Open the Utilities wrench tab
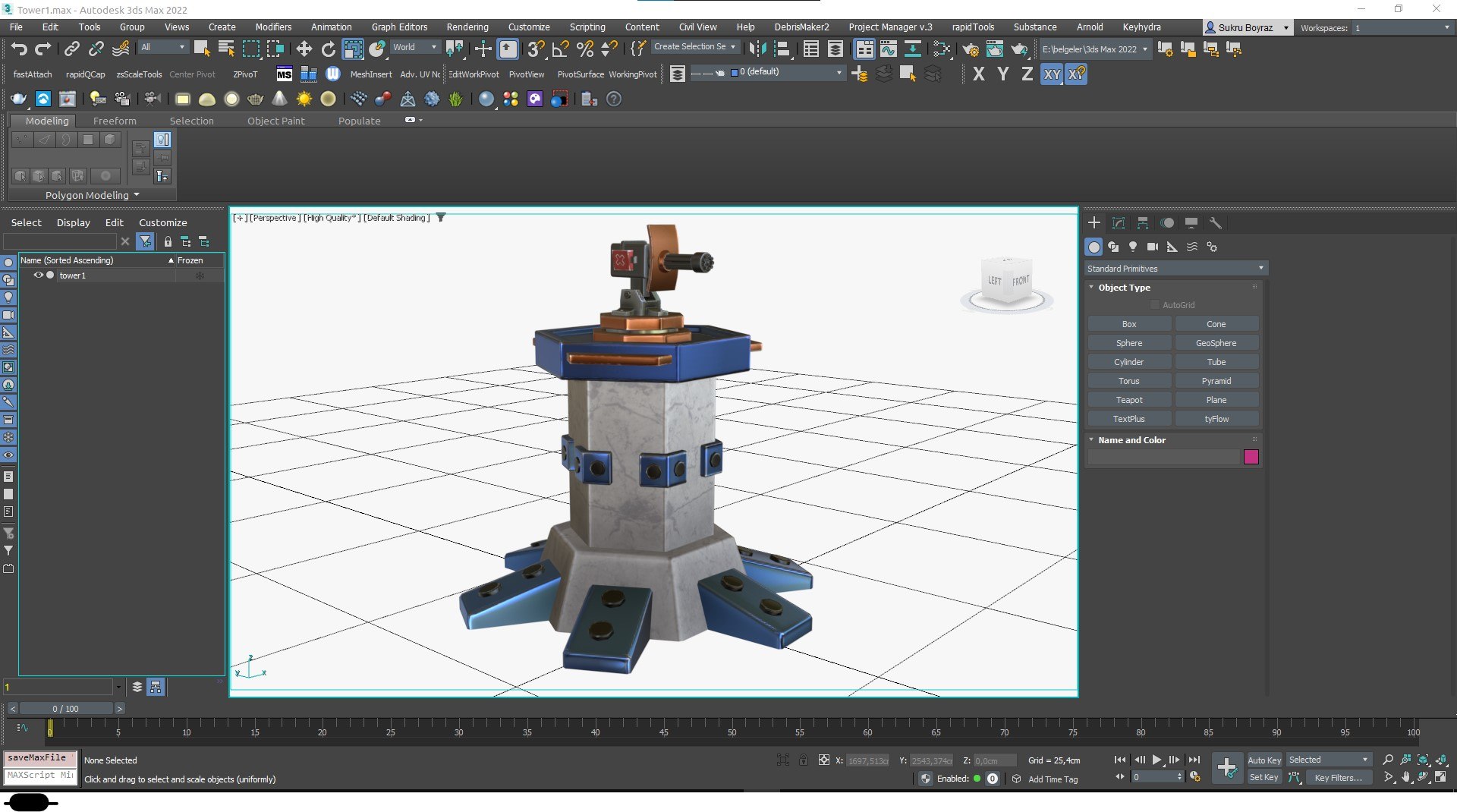Viewport: 1457px width, 812px height. [1215, 223]
